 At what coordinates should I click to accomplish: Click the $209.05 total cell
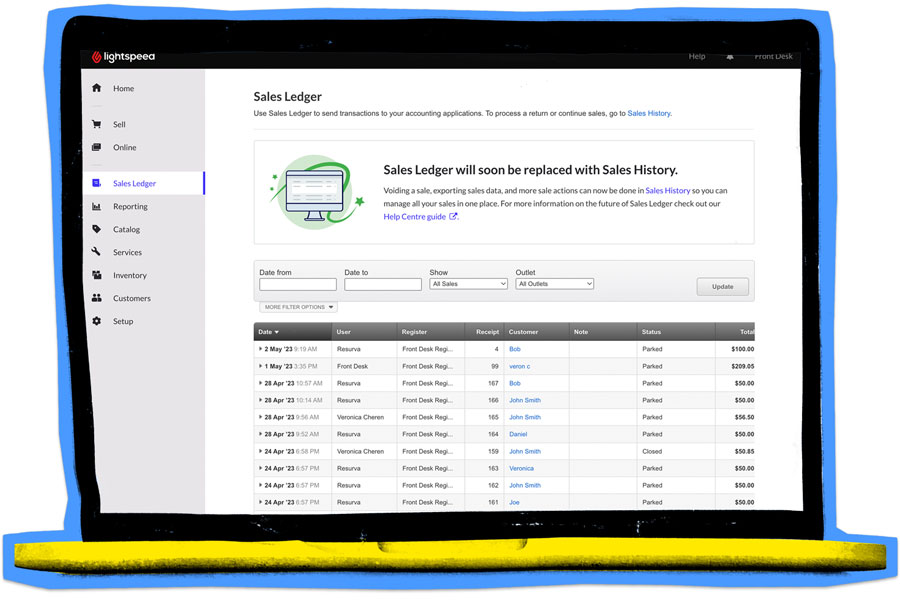(x=743, y=366)
